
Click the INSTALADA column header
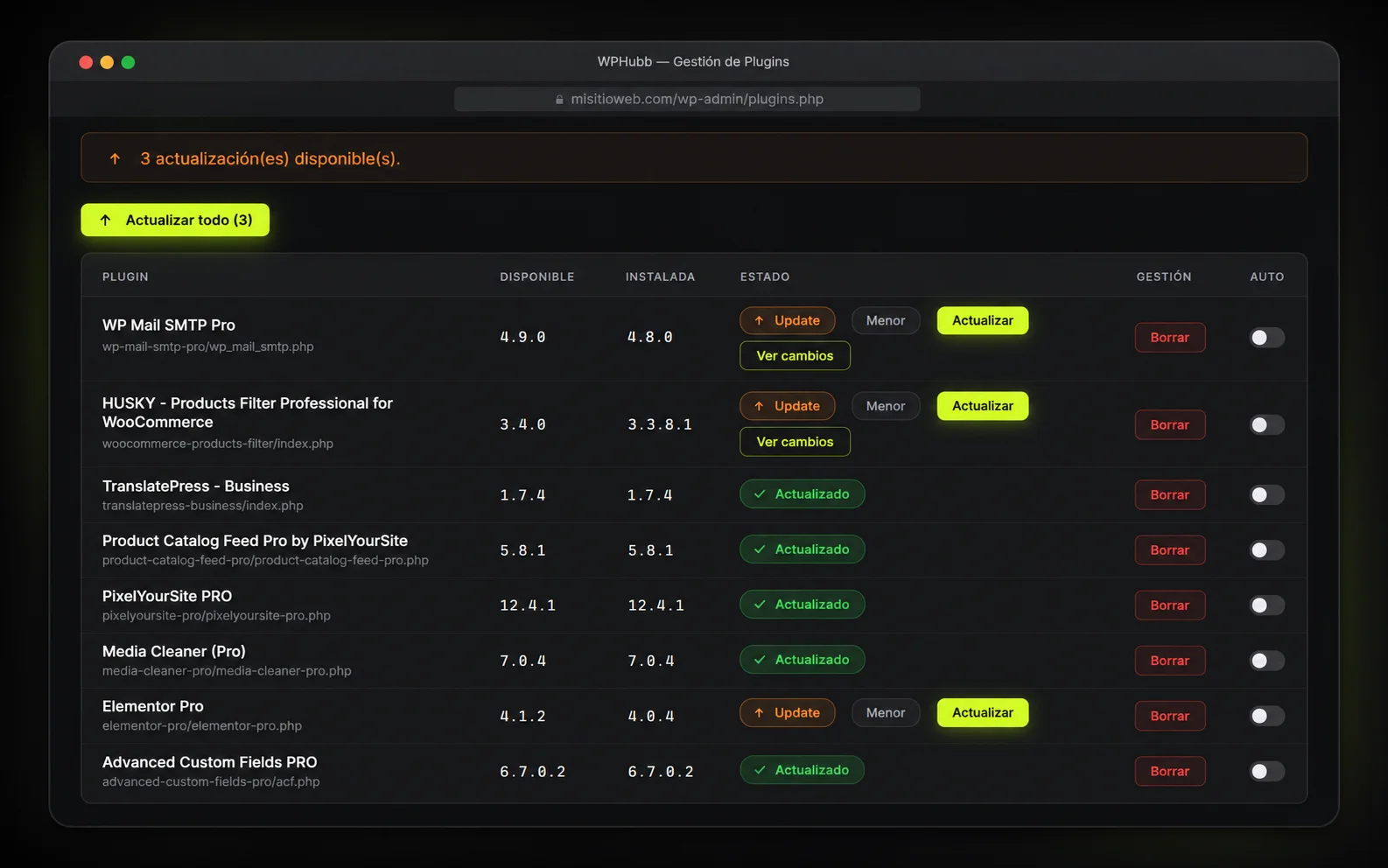point(660,276)
